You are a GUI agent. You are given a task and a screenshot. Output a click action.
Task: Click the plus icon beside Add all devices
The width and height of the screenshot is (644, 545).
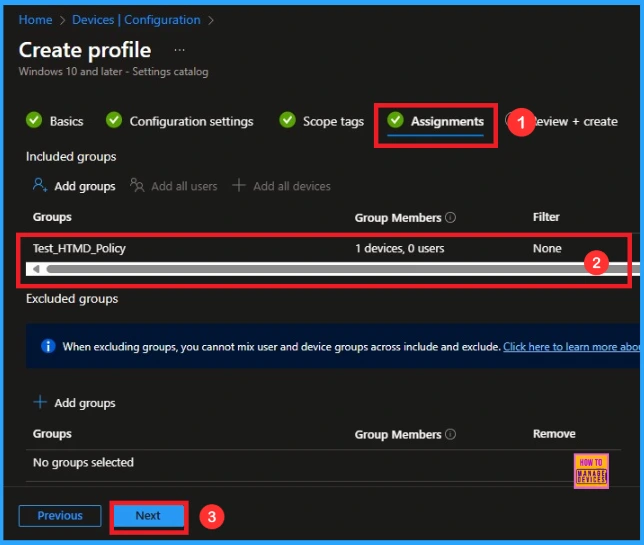239,185
